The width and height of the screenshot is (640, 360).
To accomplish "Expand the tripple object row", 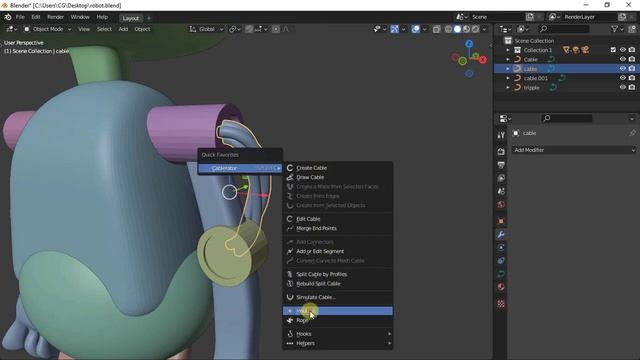I will 508,87.
